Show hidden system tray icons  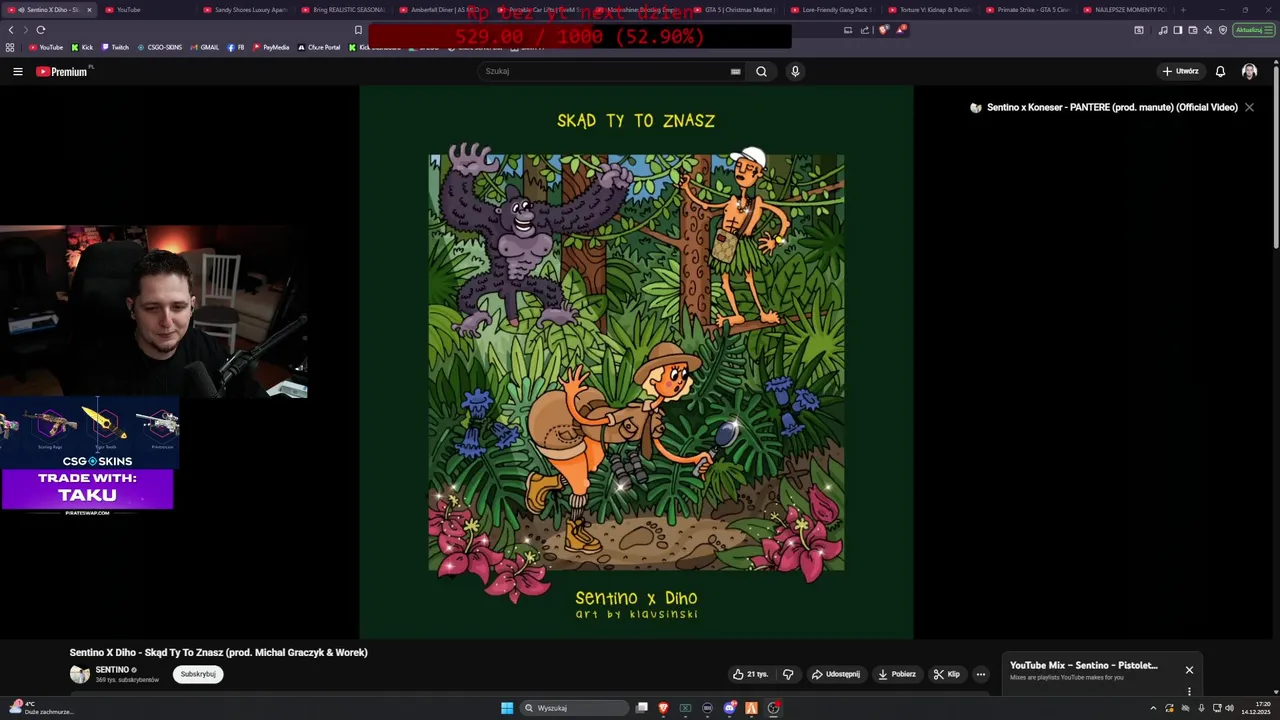click(x=1153, y=708)
